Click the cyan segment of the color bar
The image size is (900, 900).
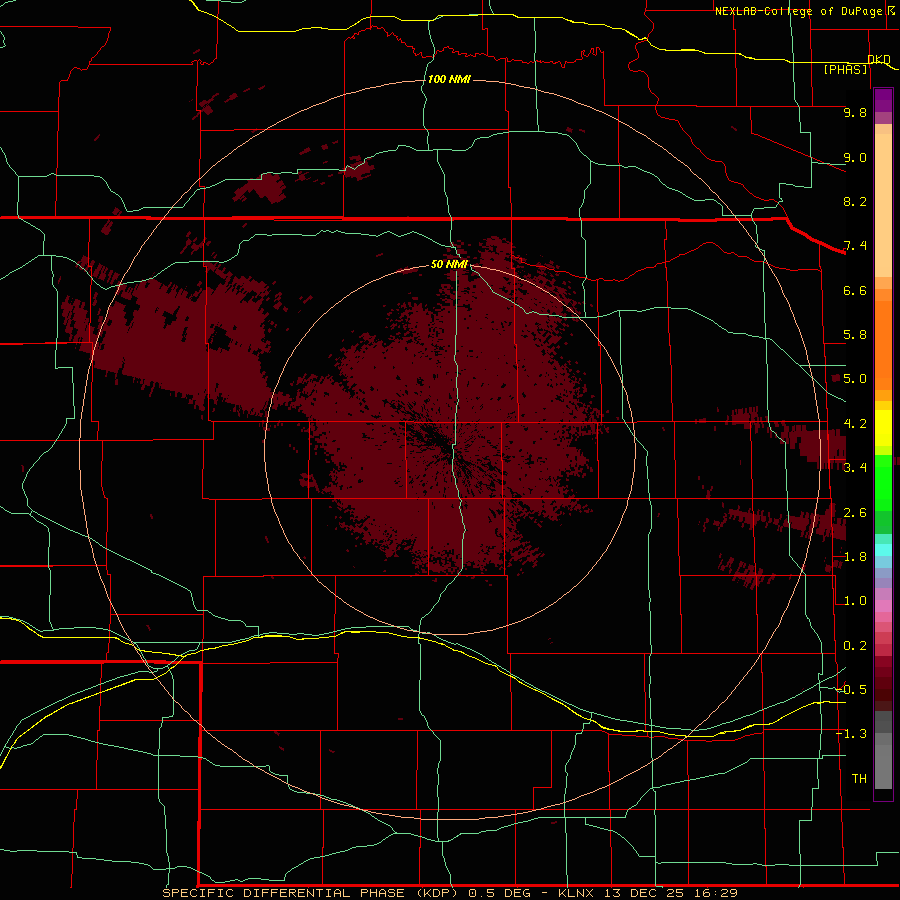(883, 550)
